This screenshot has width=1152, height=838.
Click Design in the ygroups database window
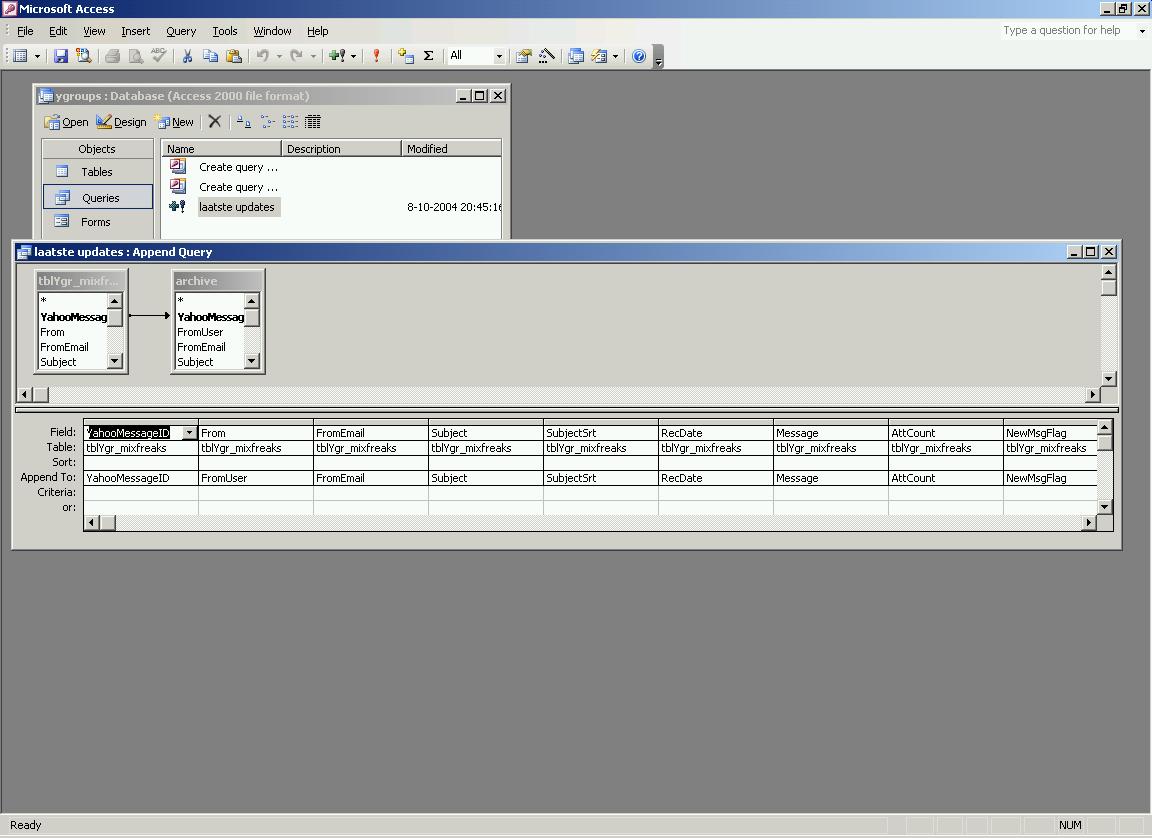click(121, 122)
